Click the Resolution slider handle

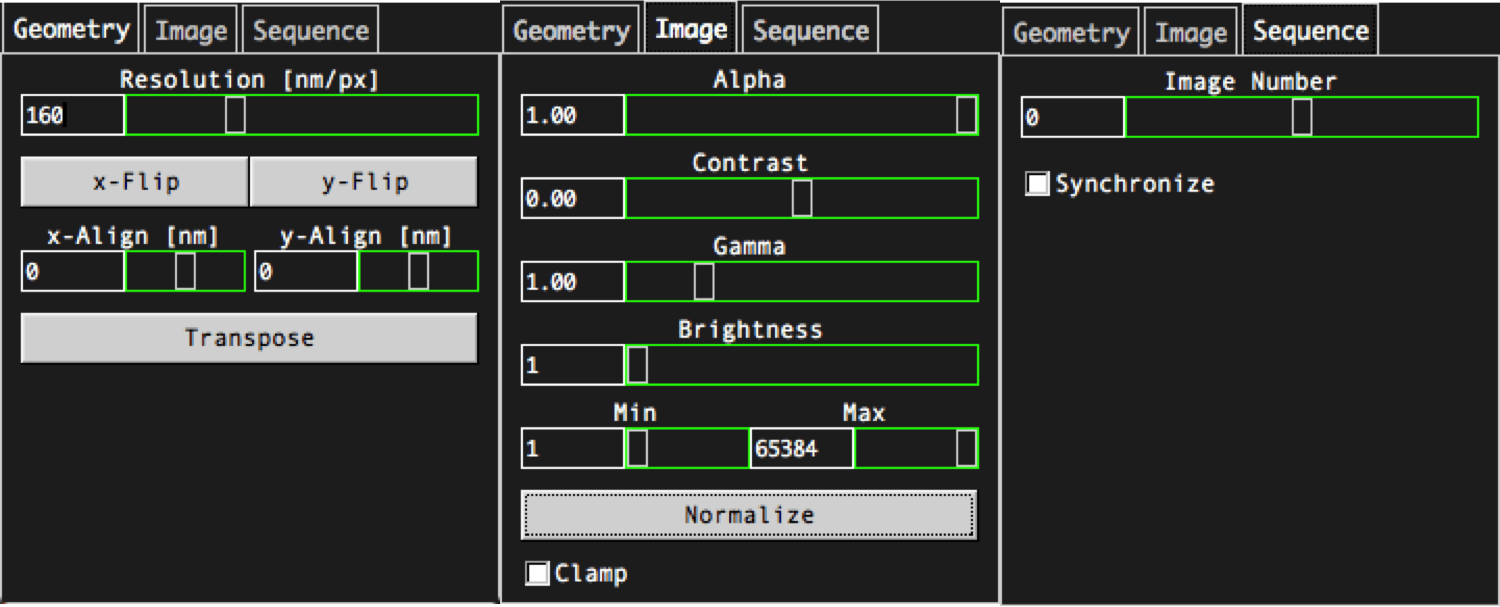[235, 115]
